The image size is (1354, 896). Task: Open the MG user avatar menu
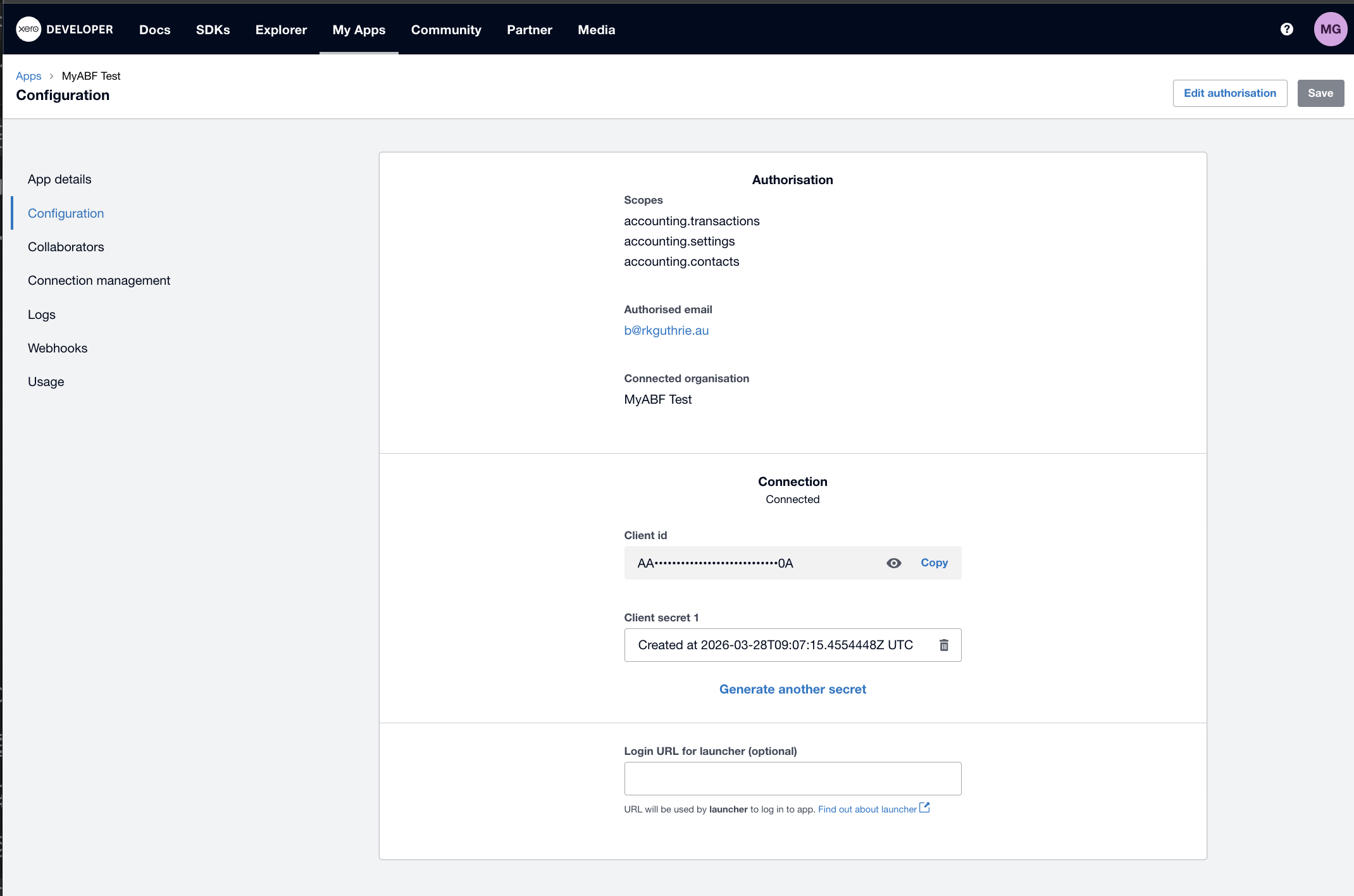(1330, 29)
